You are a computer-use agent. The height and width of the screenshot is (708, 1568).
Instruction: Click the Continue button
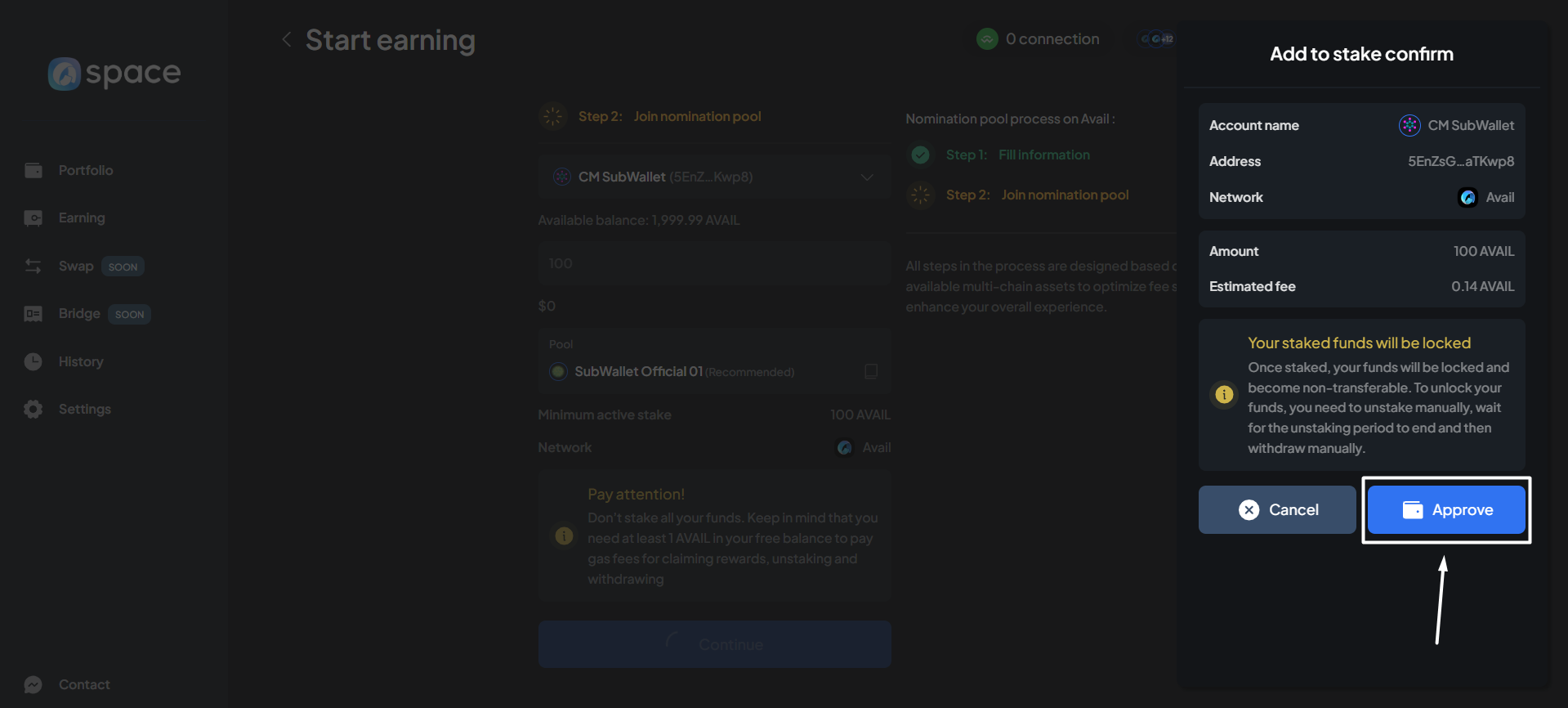pyautogui.click(x=713, y=644)
